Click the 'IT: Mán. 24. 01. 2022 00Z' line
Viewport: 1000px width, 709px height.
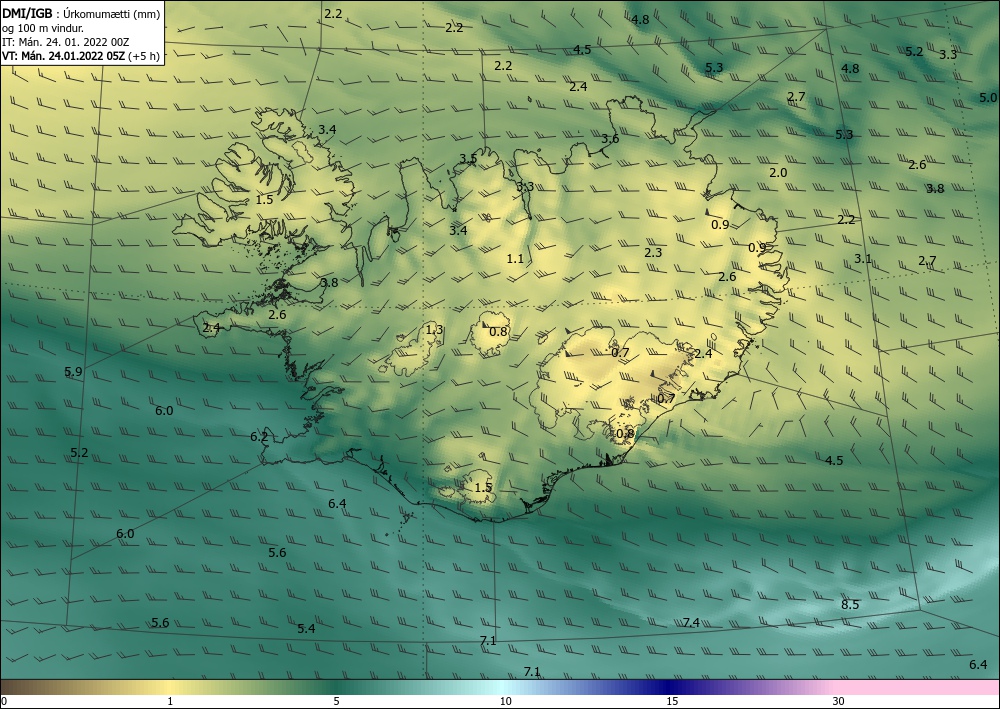(66, 42)
